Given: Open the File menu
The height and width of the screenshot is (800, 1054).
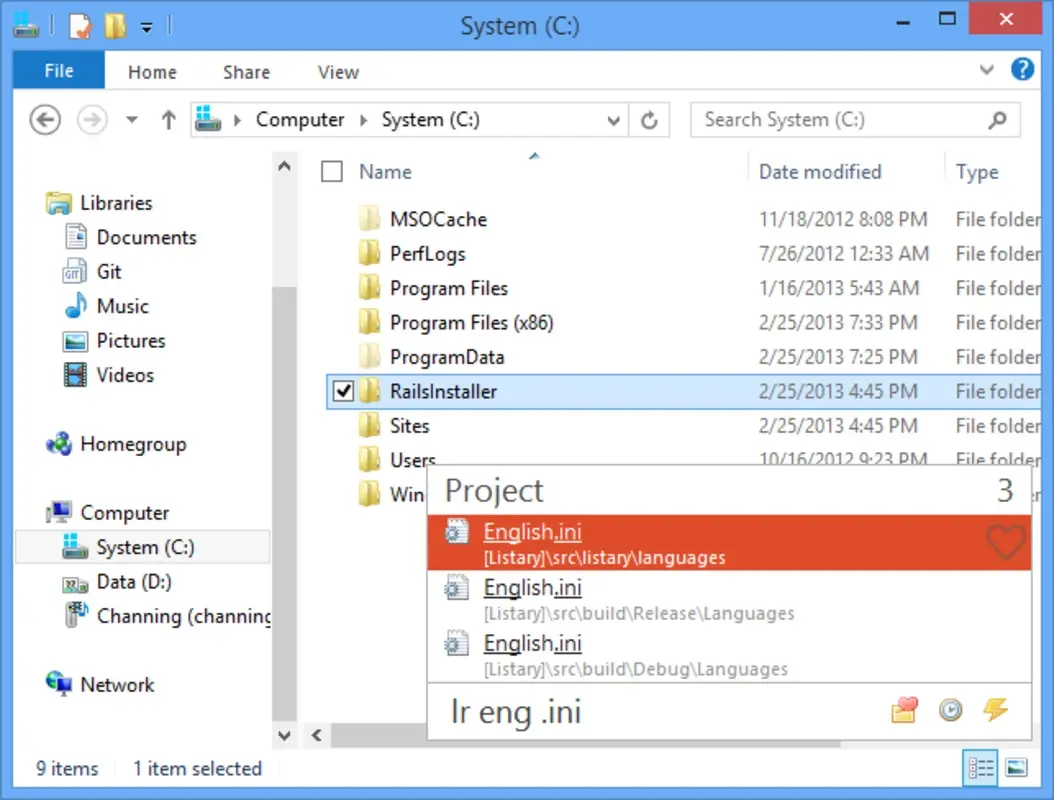Looking at the screenshot, I should tap(57, 71).
